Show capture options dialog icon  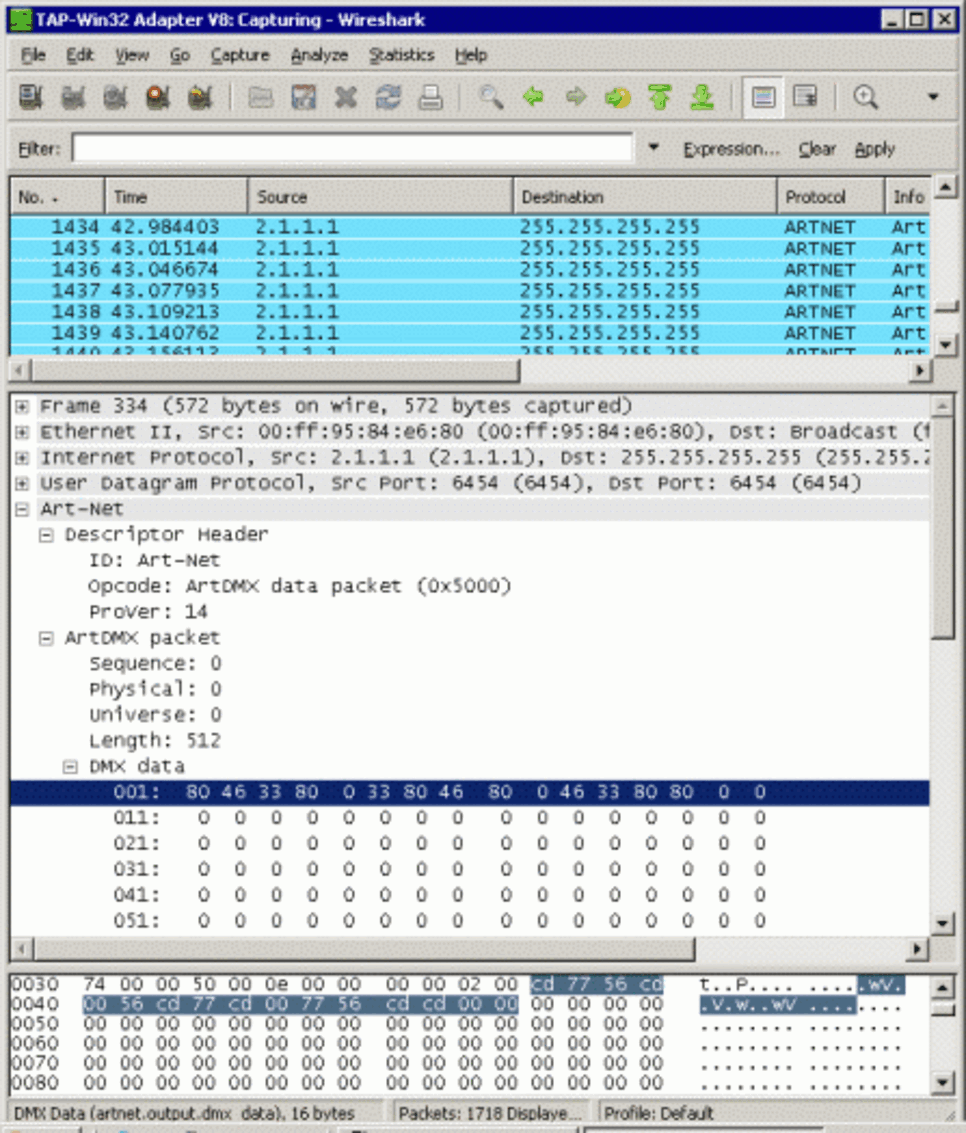tap(73, 97)
